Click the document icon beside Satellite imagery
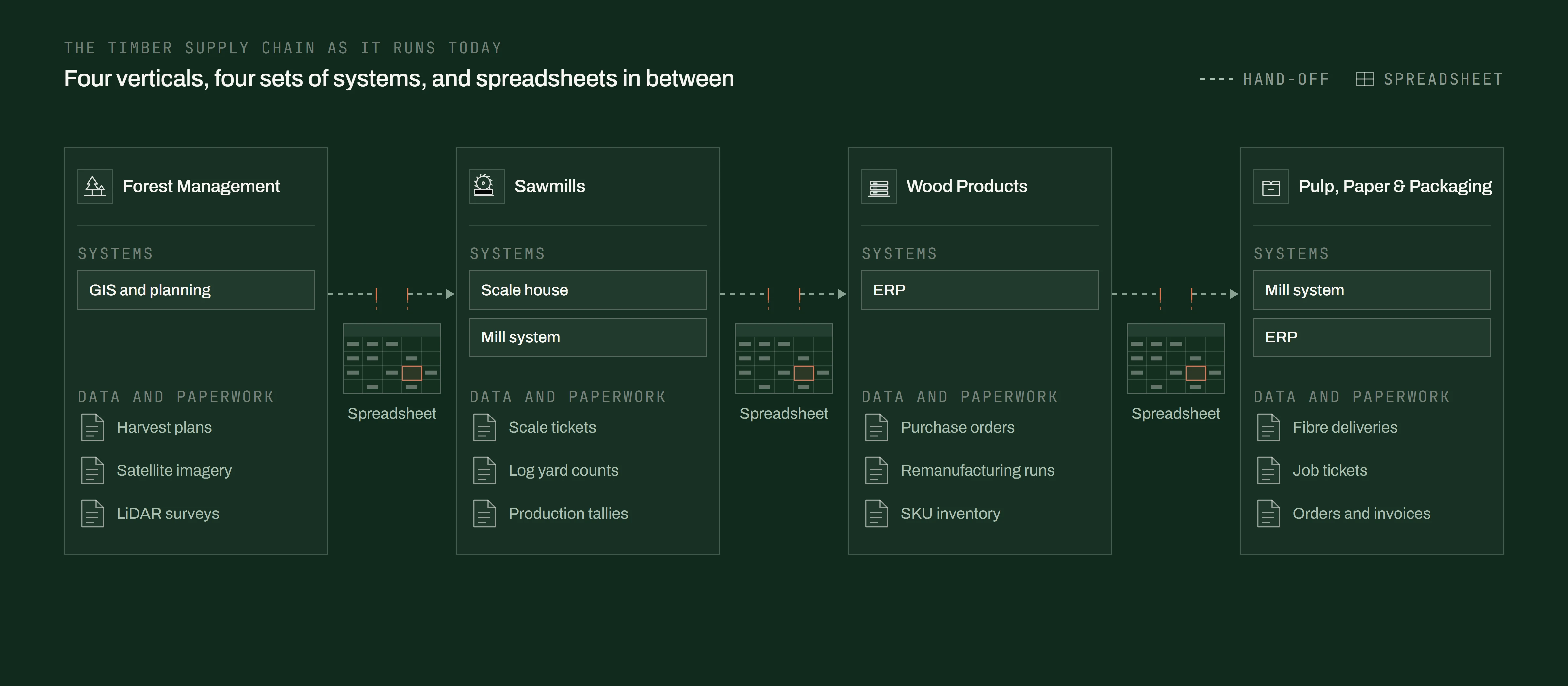Image resolution: width=1568 pixels, height=686 pixels. [92, 470]
